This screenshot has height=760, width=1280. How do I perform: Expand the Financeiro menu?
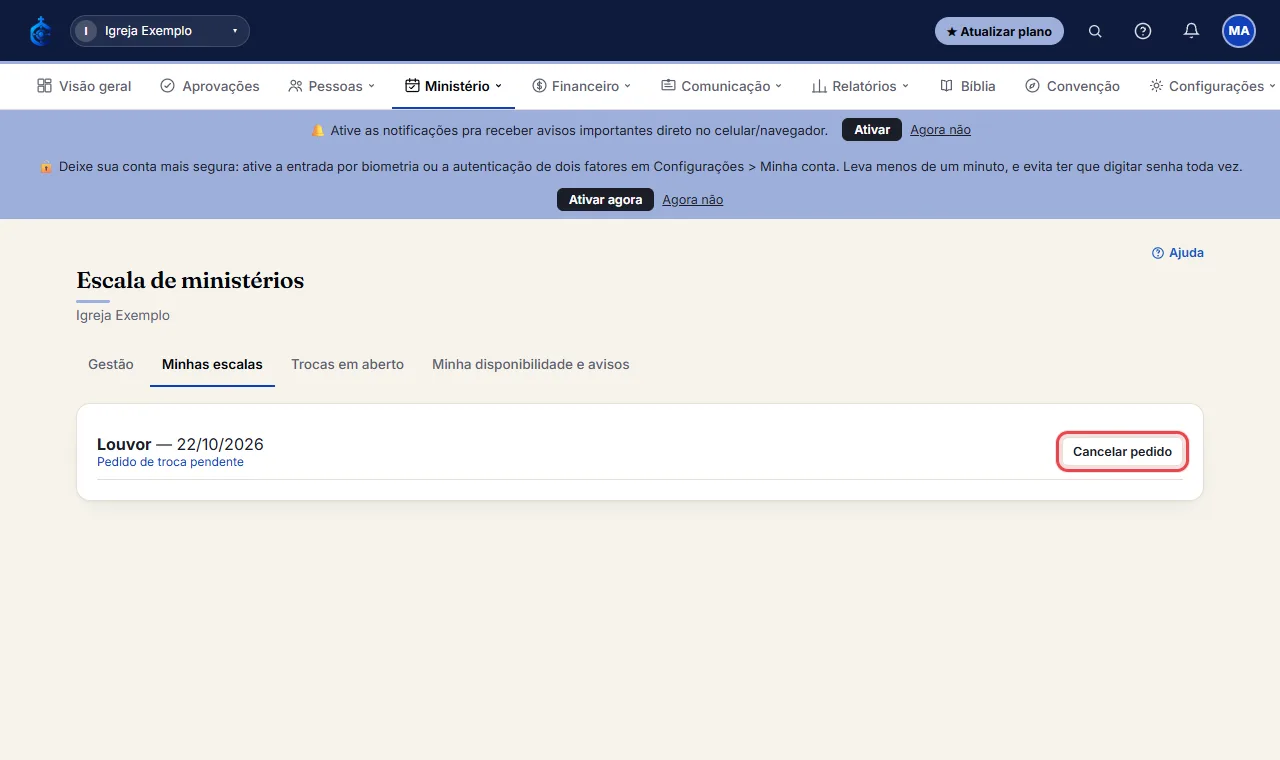(582, 86)
